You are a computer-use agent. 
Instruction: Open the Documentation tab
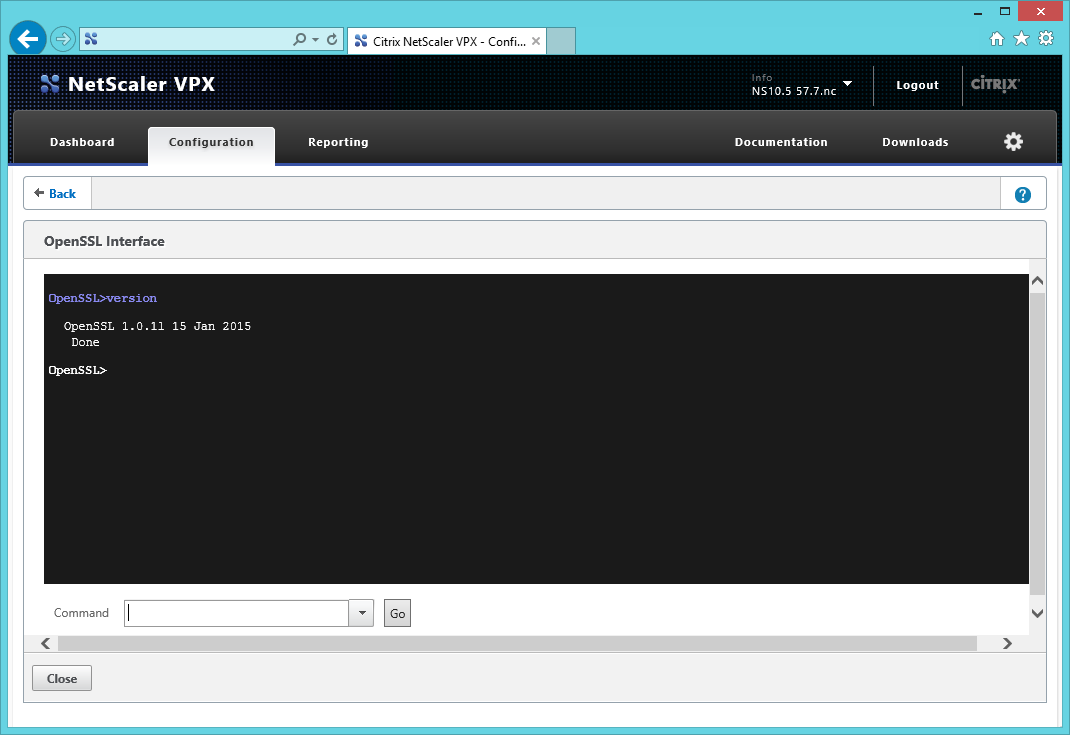pyautogui.click(x=781, y=142)
